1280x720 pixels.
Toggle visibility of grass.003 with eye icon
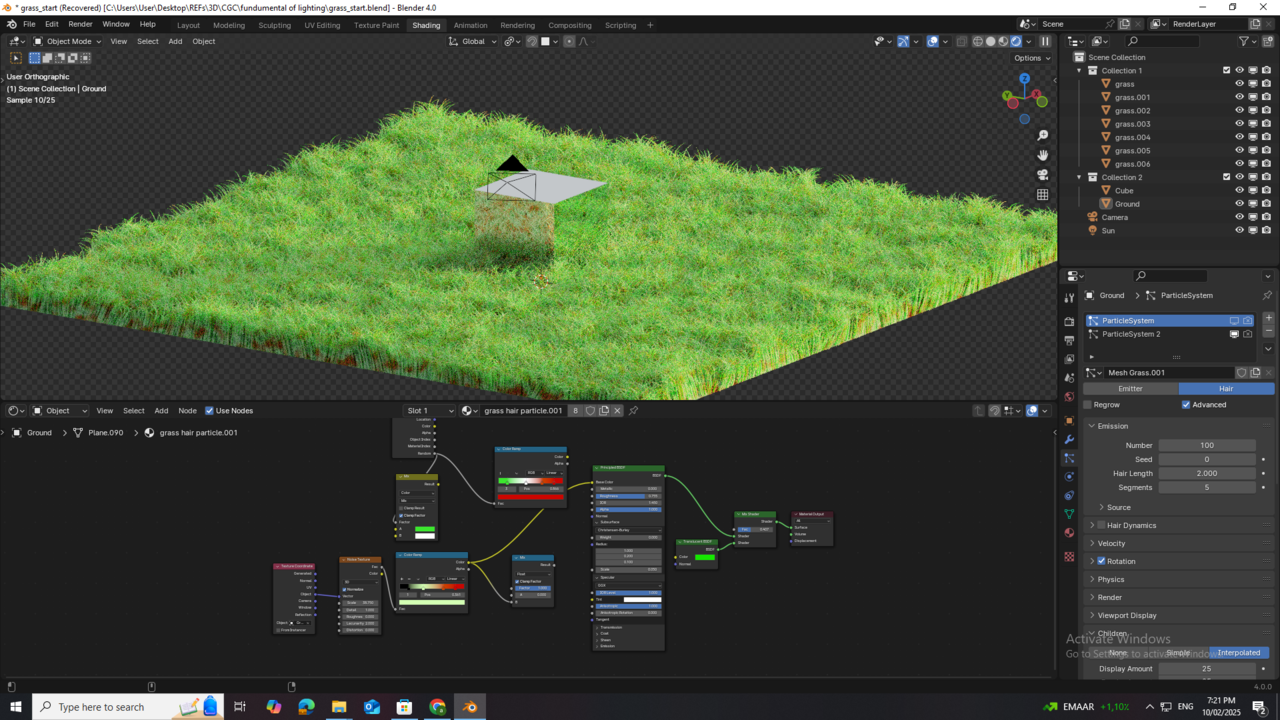(x=1239, y=123)
